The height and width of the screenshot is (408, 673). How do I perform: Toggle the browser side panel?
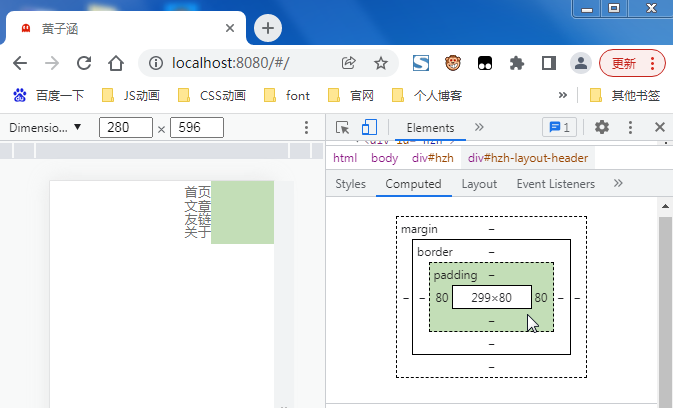tap(549, 63)
